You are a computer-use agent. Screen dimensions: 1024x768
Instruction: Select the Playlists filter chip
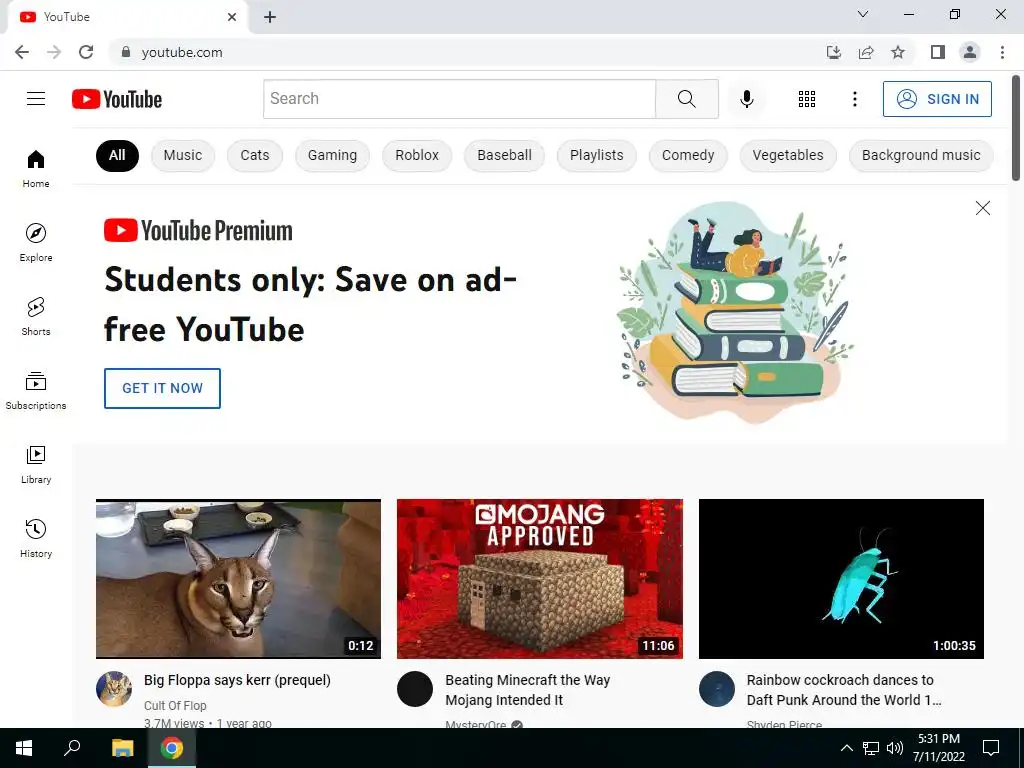(x=596, y=155)
